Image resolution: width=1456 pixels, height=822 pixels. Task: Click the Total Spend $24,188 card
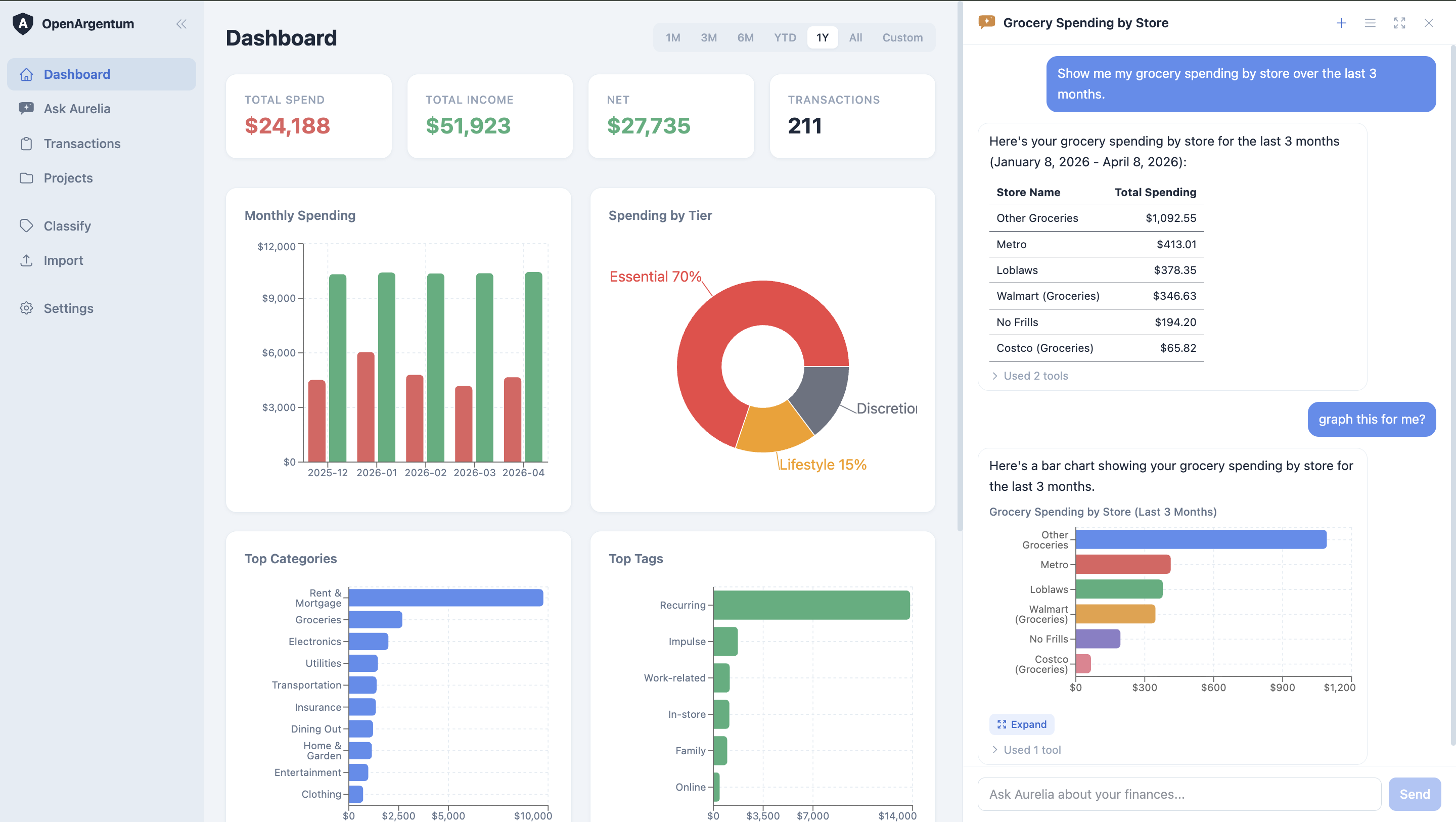click(x=308, y=116)
